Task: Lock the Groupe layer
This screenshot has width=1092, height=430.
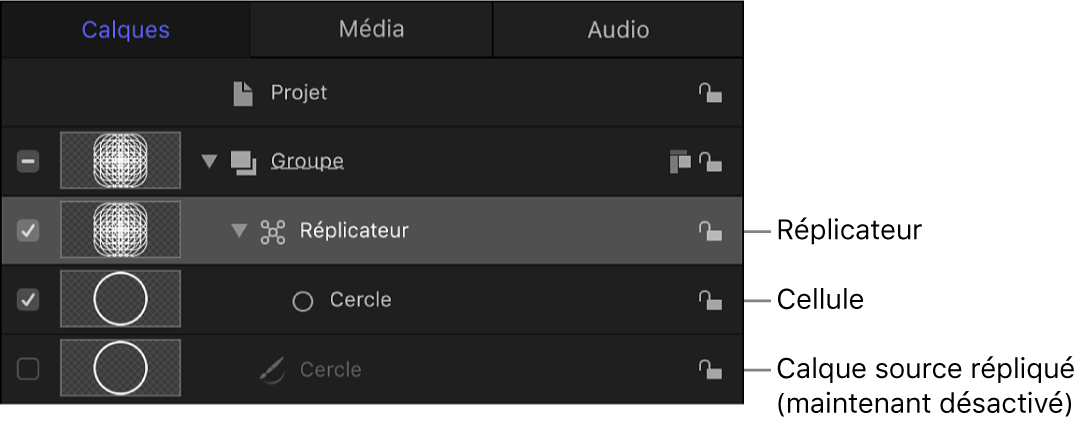Action: (x=710, y=162)
